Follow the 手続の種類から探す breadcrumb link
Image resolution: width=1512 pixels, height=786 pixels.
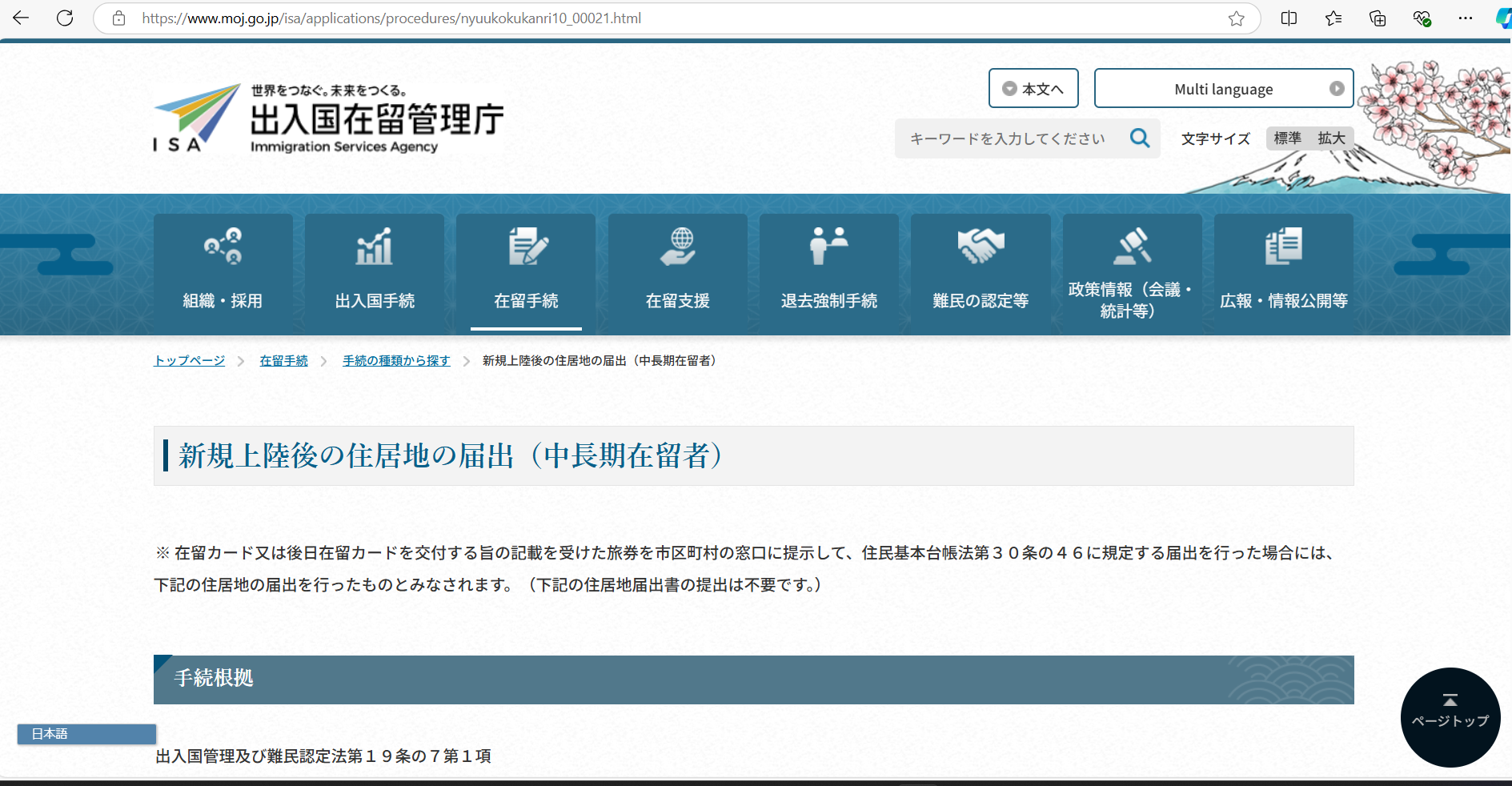point(396,361)
